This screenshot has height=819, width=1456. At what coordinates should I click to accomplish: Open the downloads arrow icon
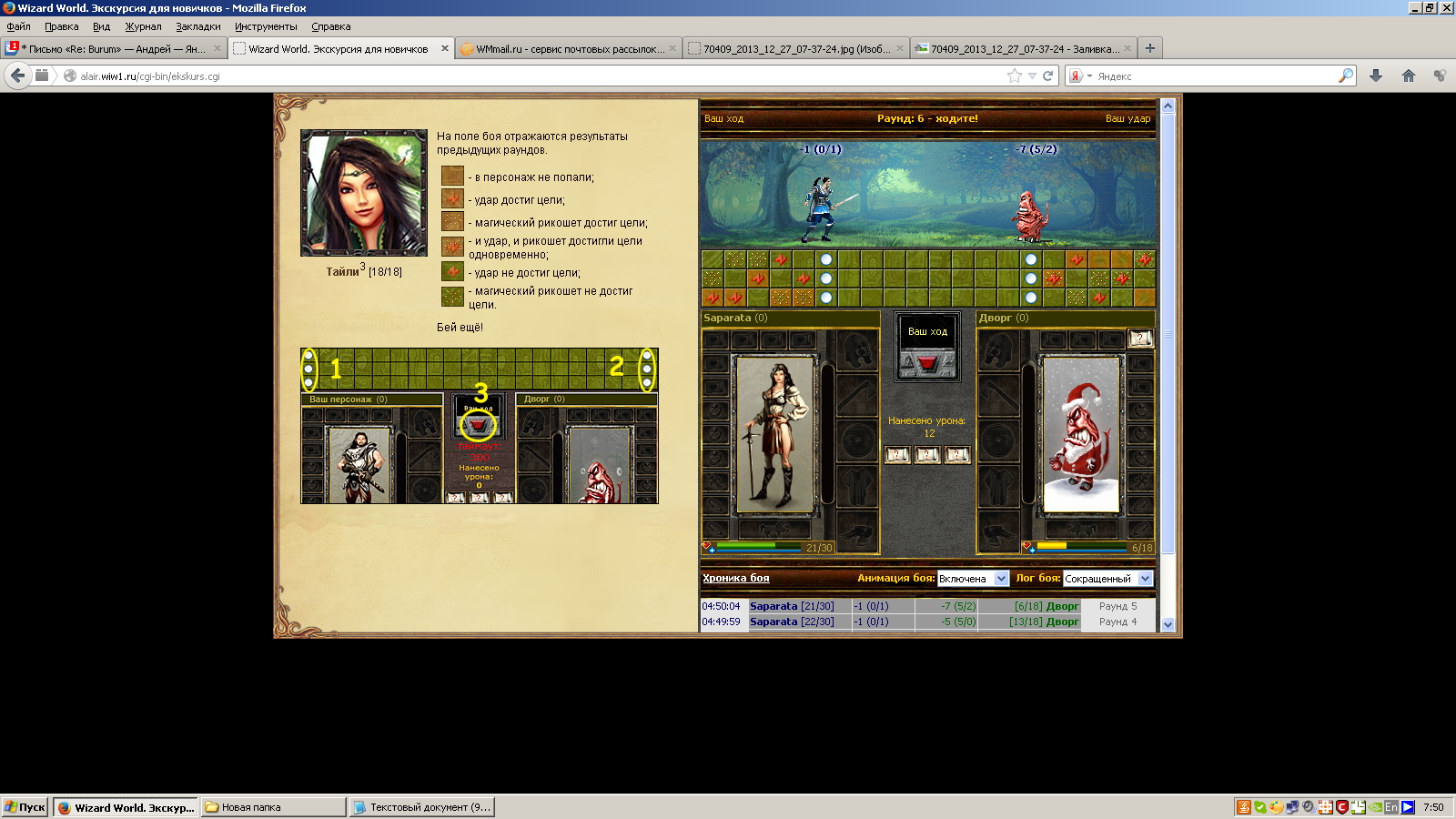[1376, 76]
